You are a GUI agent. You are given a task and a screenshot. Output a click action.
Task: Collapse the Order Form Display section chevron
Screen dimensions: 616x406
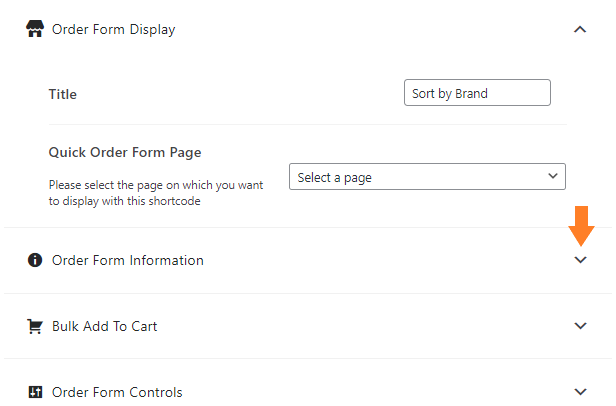[580, 29]
